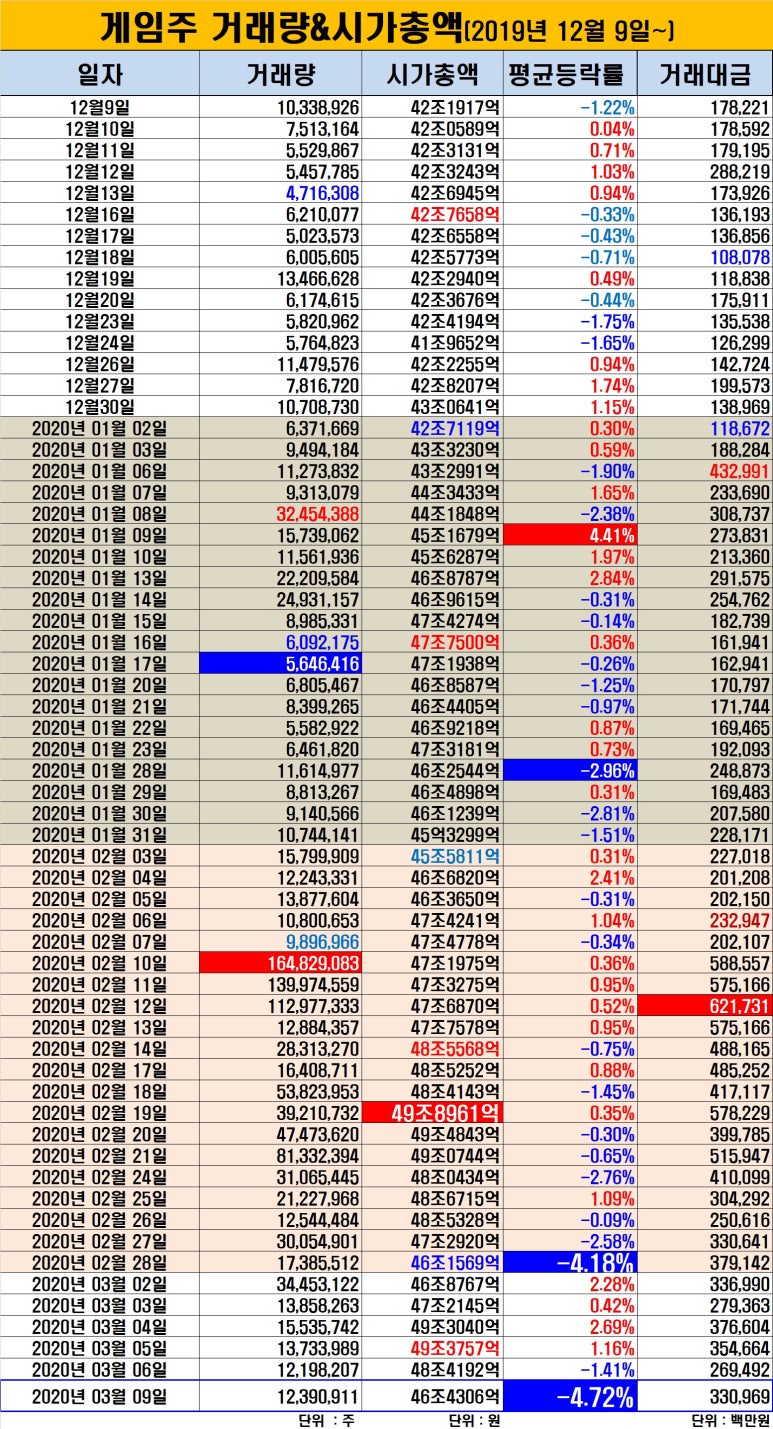Select red market cap 49조3757억
Image resolution: width=773 pixels, height=1429 pixels.
coord(455,1347)
